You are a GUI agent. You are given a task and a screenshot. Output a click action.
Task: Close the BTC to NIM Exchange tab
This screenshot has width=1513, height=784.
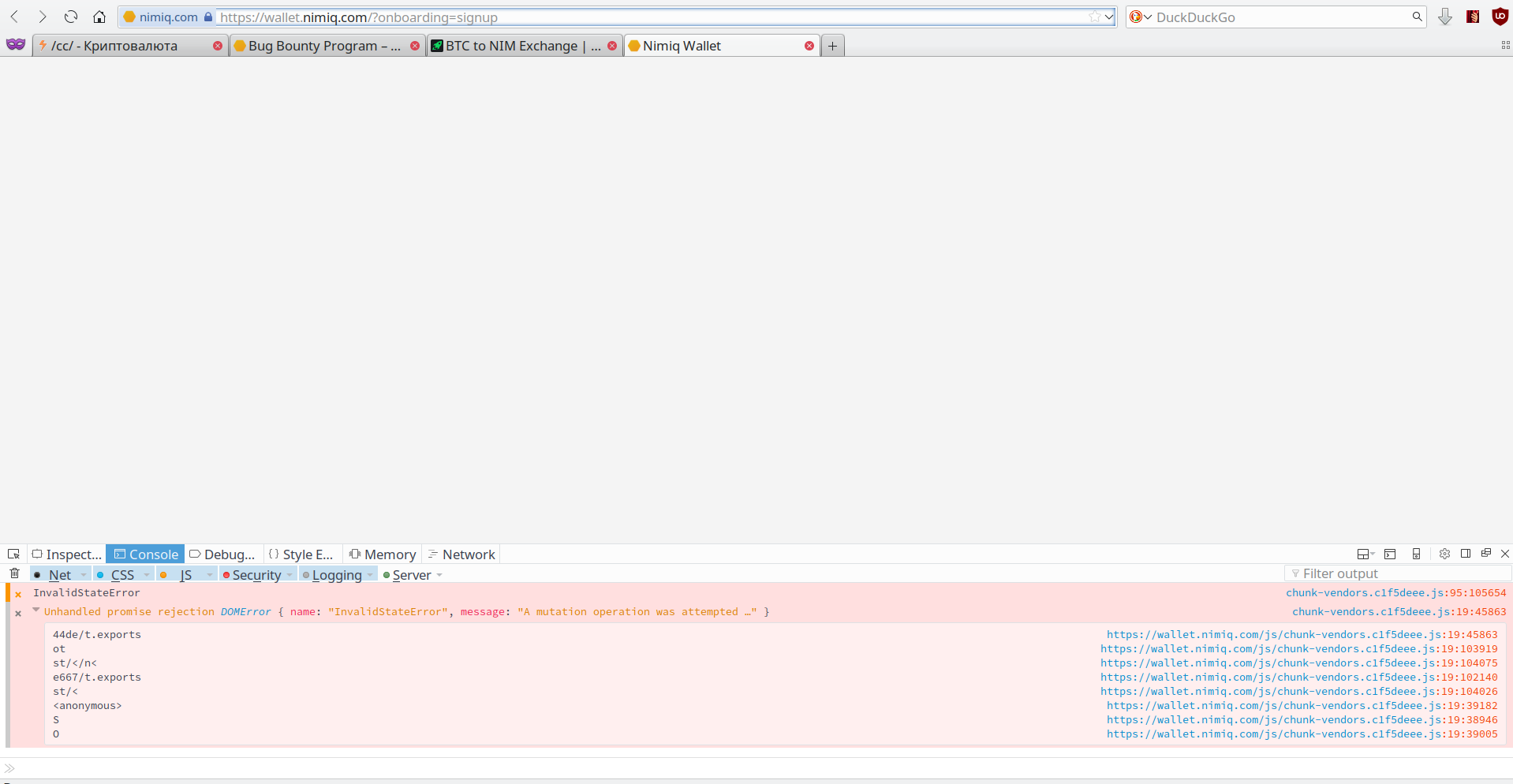[612, 46]
